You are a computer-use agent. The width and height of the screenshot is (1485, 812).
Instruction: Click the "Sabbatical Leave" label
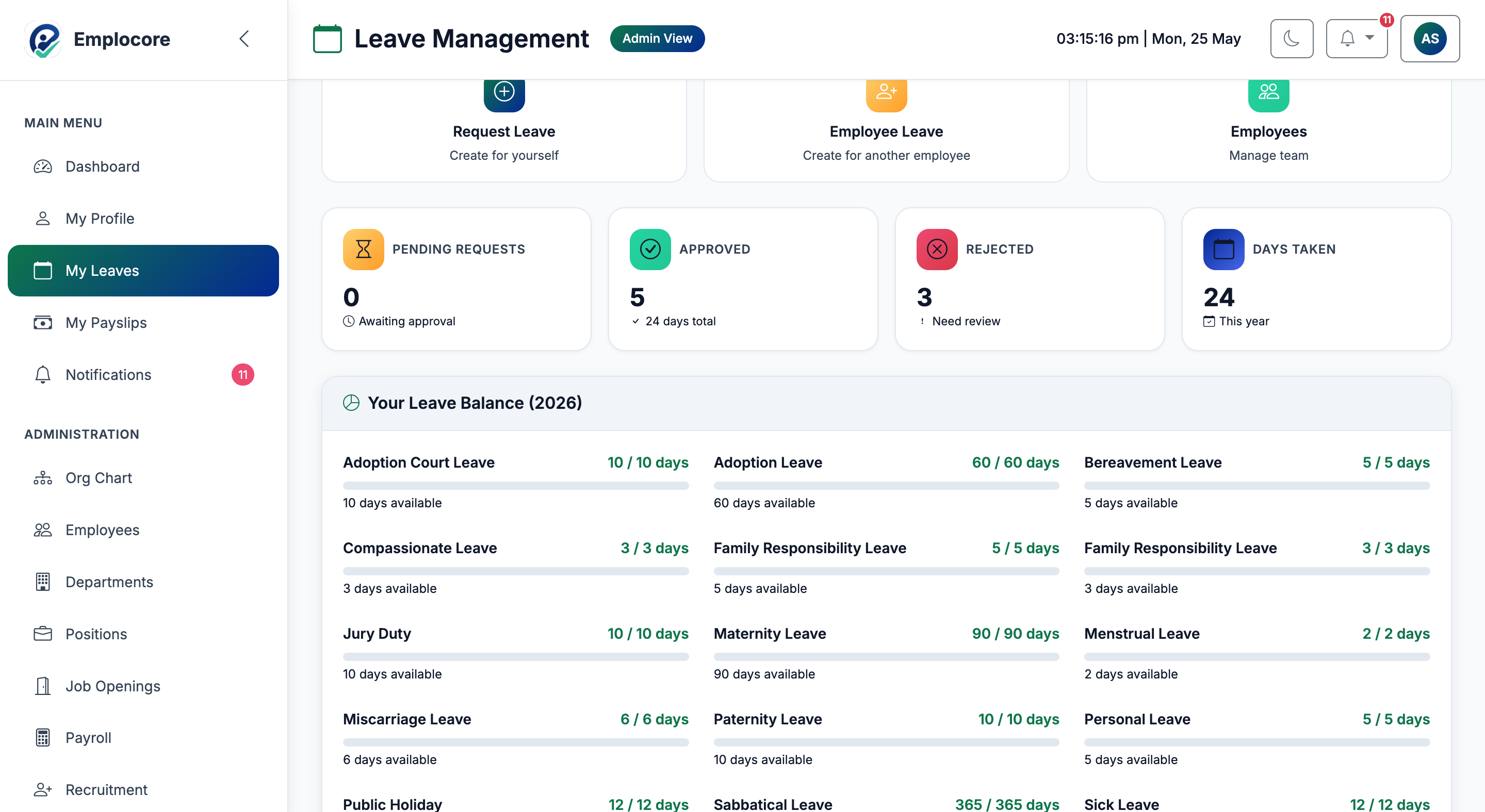click(773, 804)
